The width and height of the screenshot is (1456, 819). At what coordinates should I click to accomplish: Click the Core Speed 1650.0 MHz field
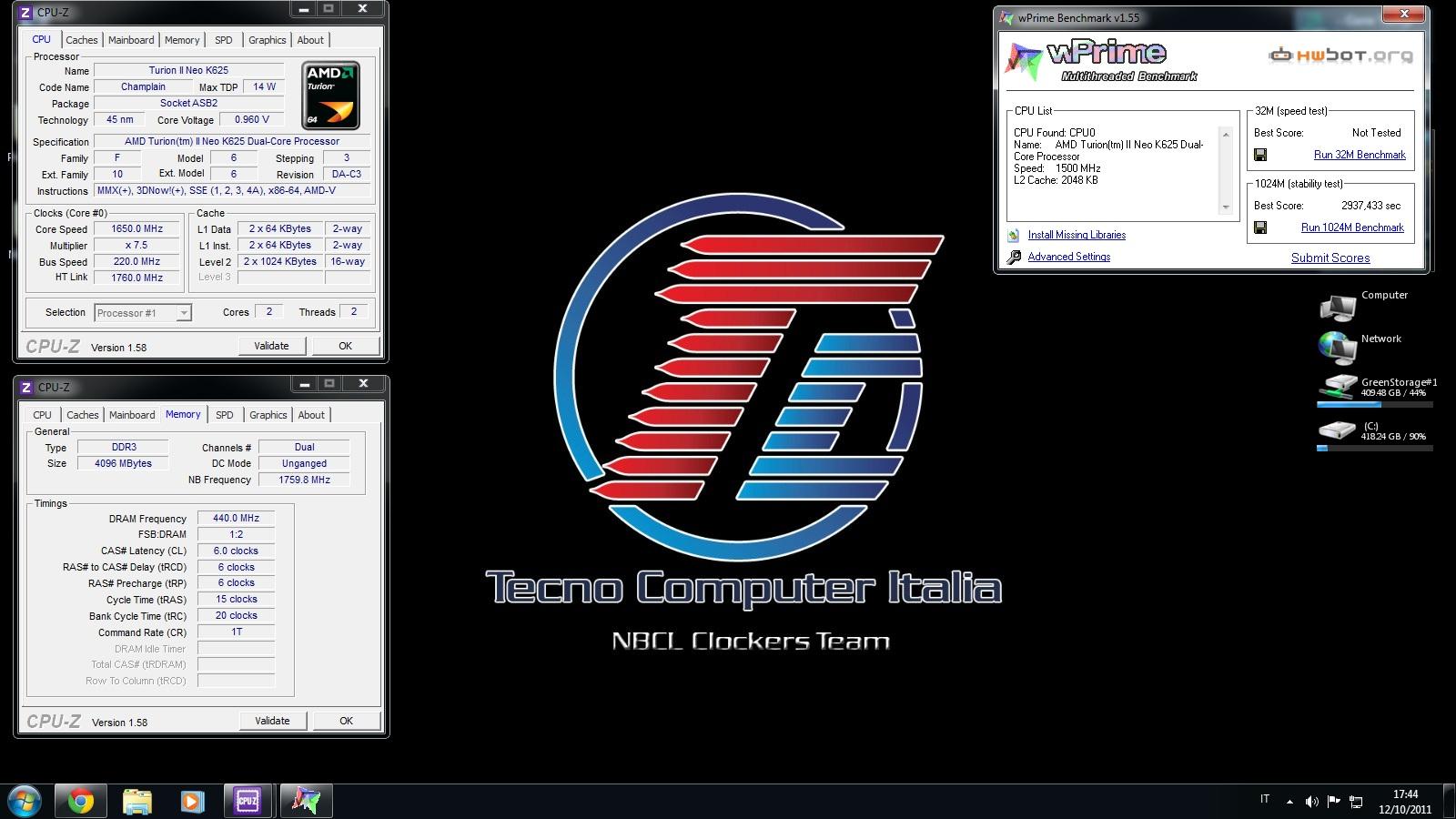(137, 229)
